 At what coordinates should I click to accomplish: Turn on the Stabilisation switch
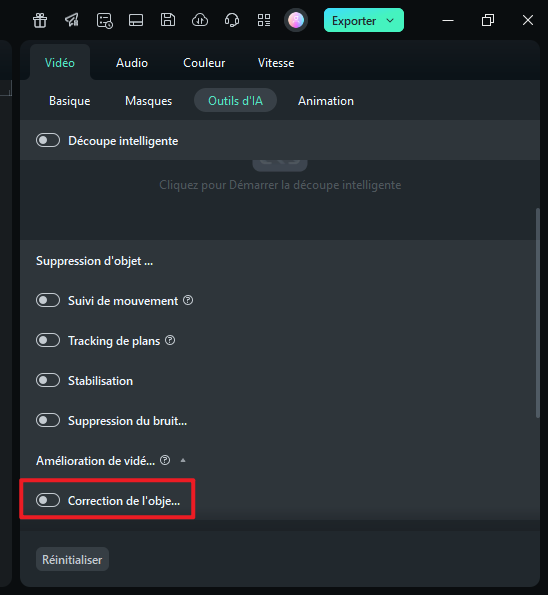coord(48,380)
